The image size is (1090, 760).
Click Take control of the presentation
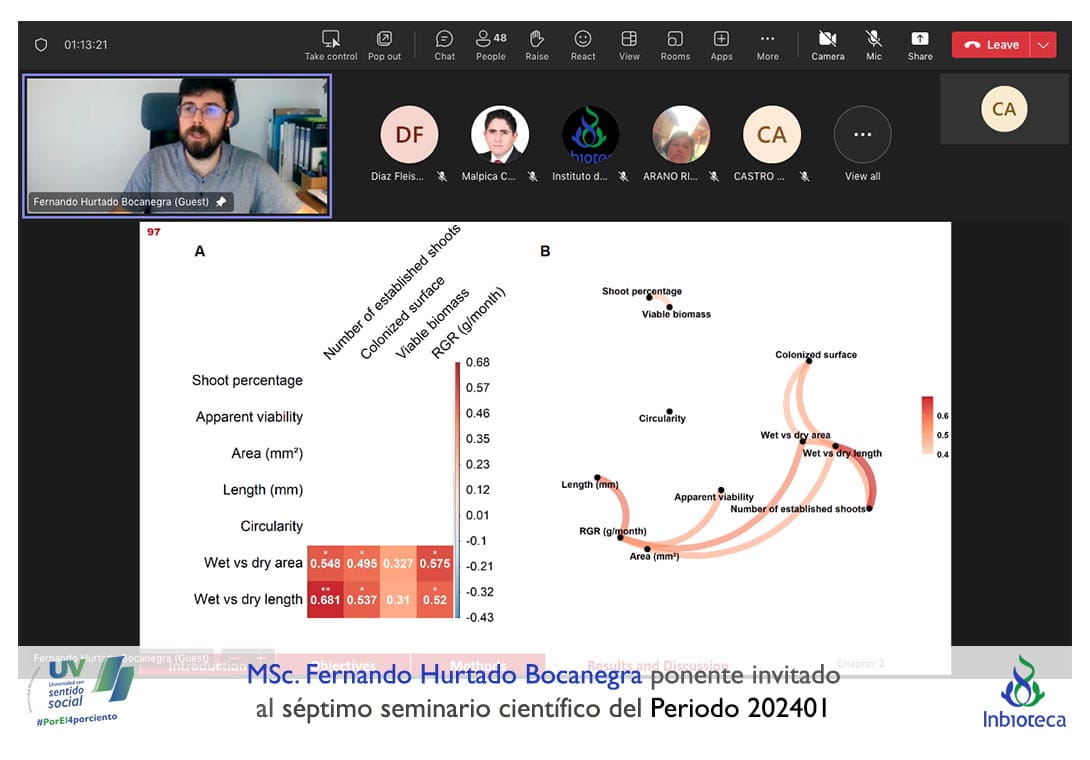click(x=331, y=44)
